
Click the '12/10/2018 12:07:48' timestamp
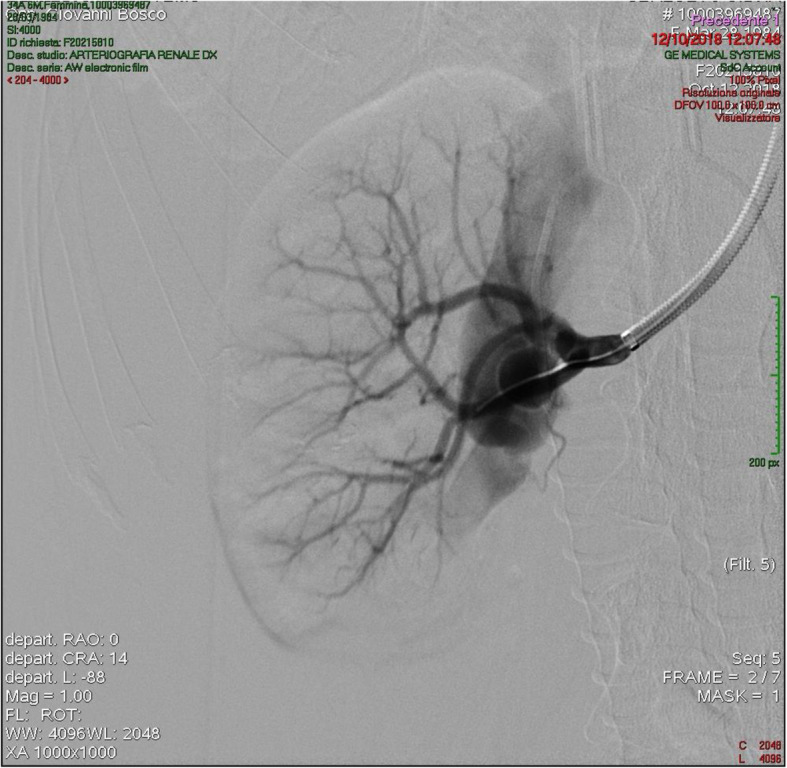[x=716, y=39]
